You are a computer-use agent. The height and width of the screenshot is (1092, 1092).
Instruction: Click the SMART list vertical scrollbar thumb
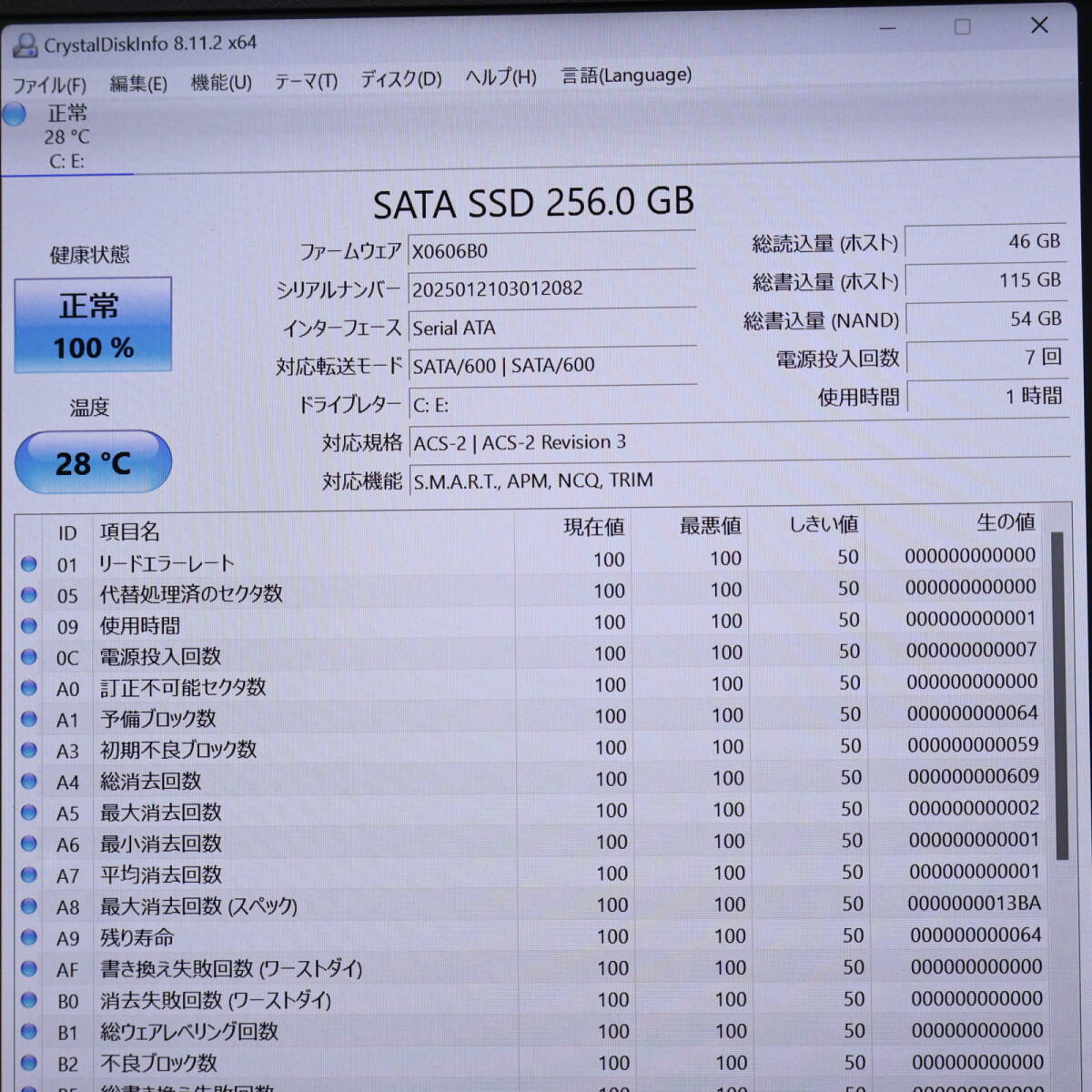[1060, 696]
